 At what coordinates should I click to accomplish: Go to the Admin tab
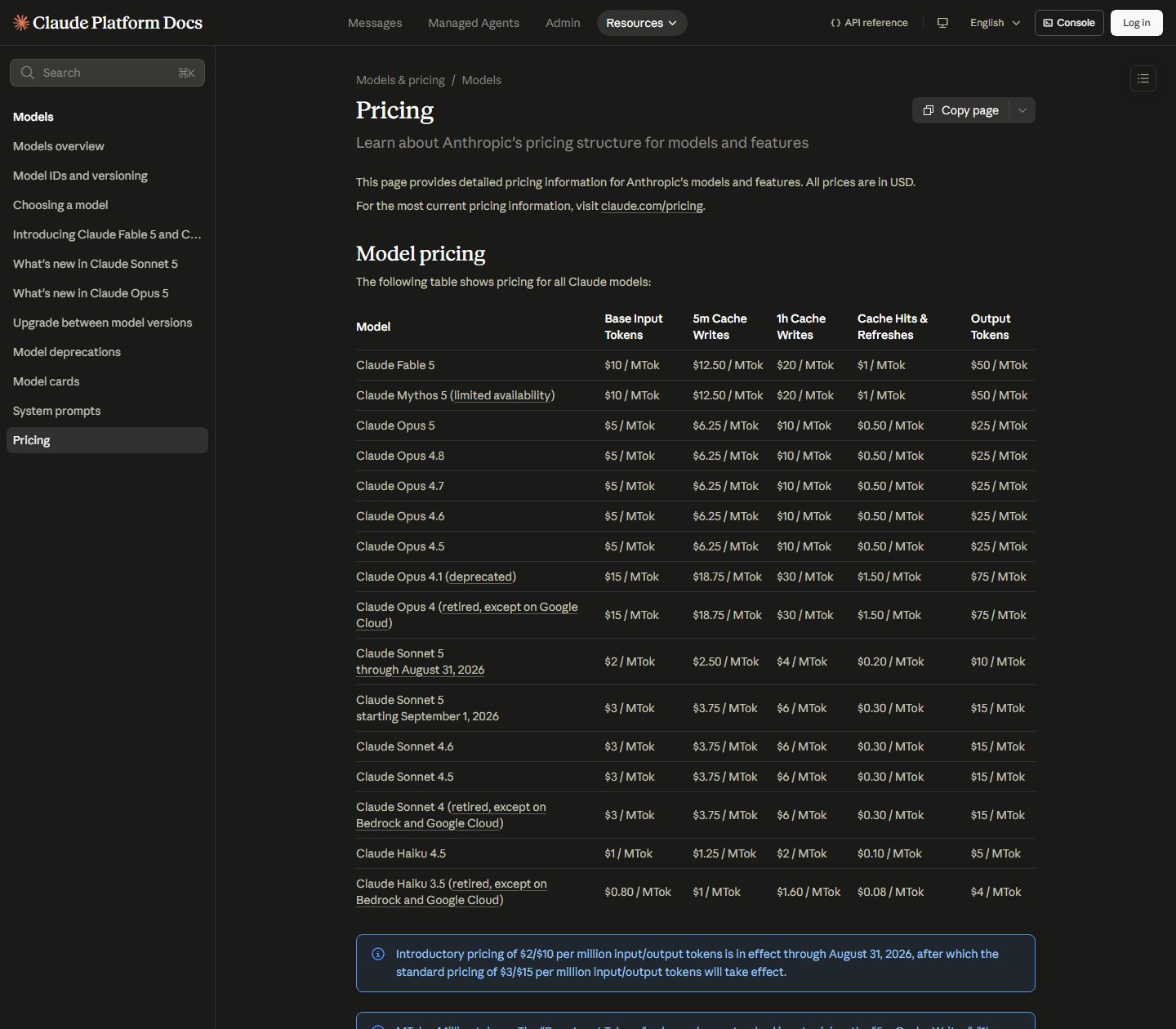pos(563,23)
